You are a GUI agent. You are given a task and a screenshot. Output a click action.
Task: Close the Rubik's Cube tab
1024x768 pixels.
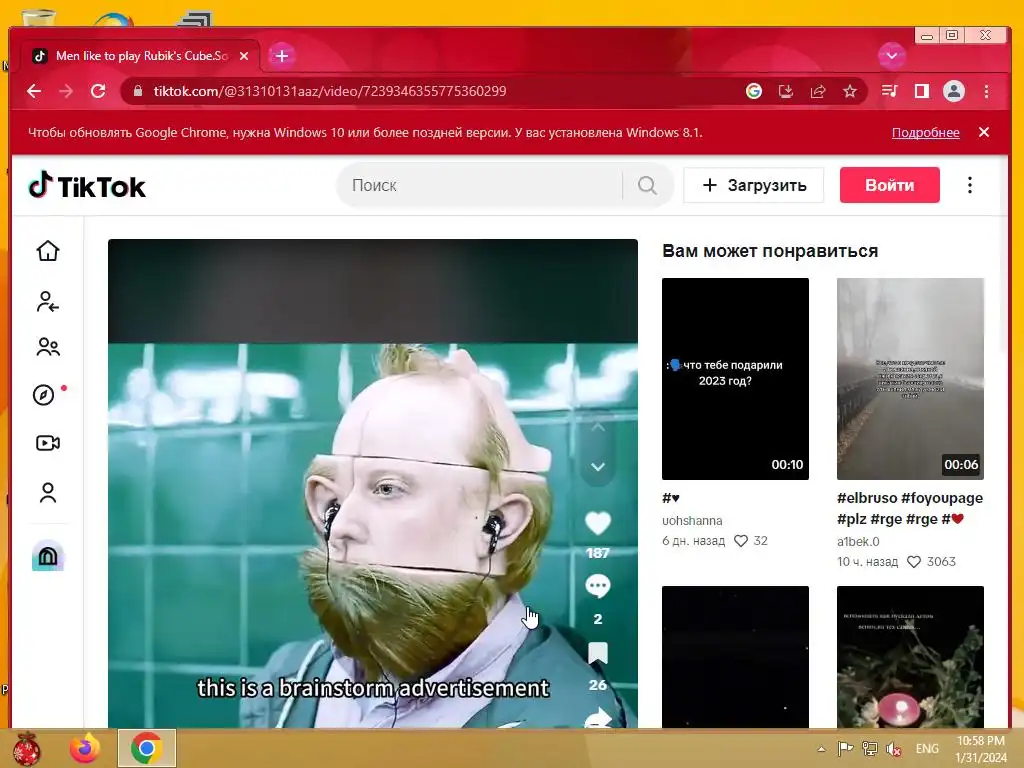click(244, 56)
